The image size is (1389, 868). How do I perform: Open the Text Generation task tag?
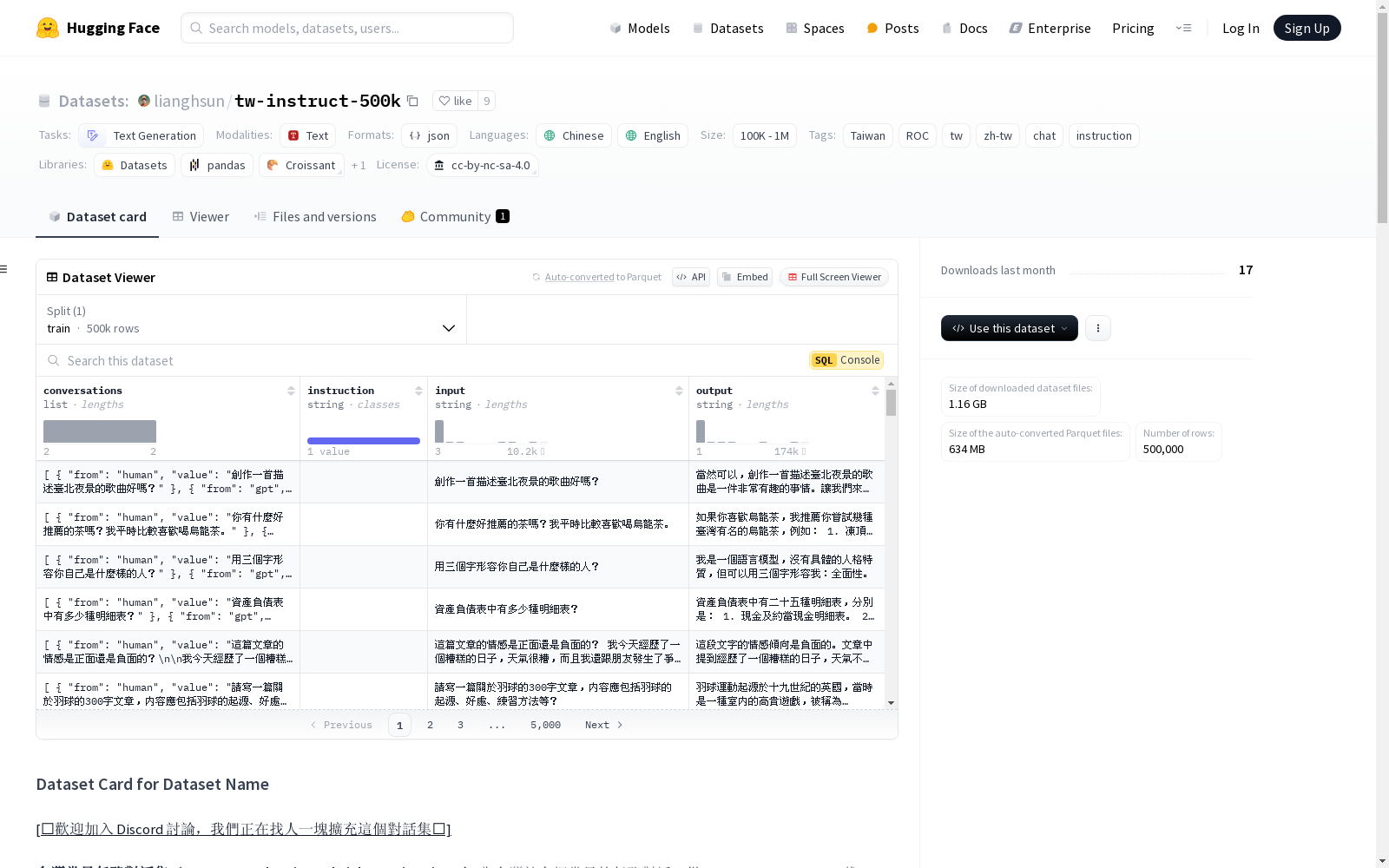click(x=142, y=135)
